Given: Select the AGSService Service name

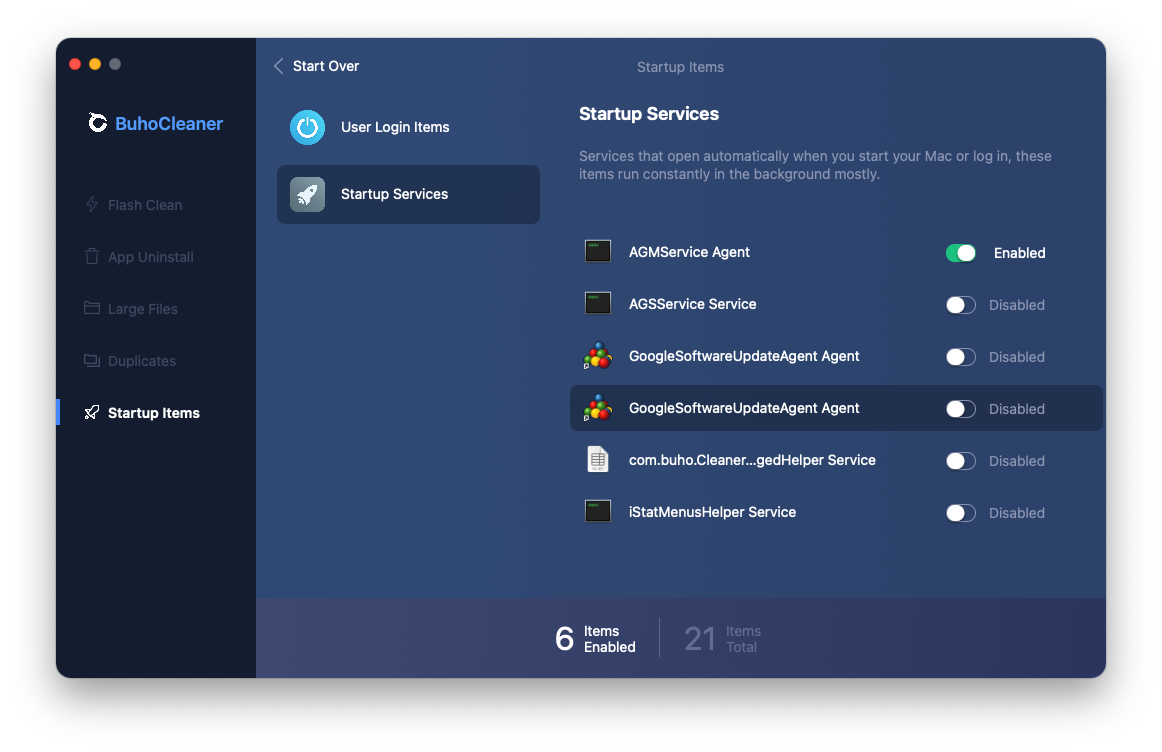Looking at the screenshot, I should tap(692, 304).
